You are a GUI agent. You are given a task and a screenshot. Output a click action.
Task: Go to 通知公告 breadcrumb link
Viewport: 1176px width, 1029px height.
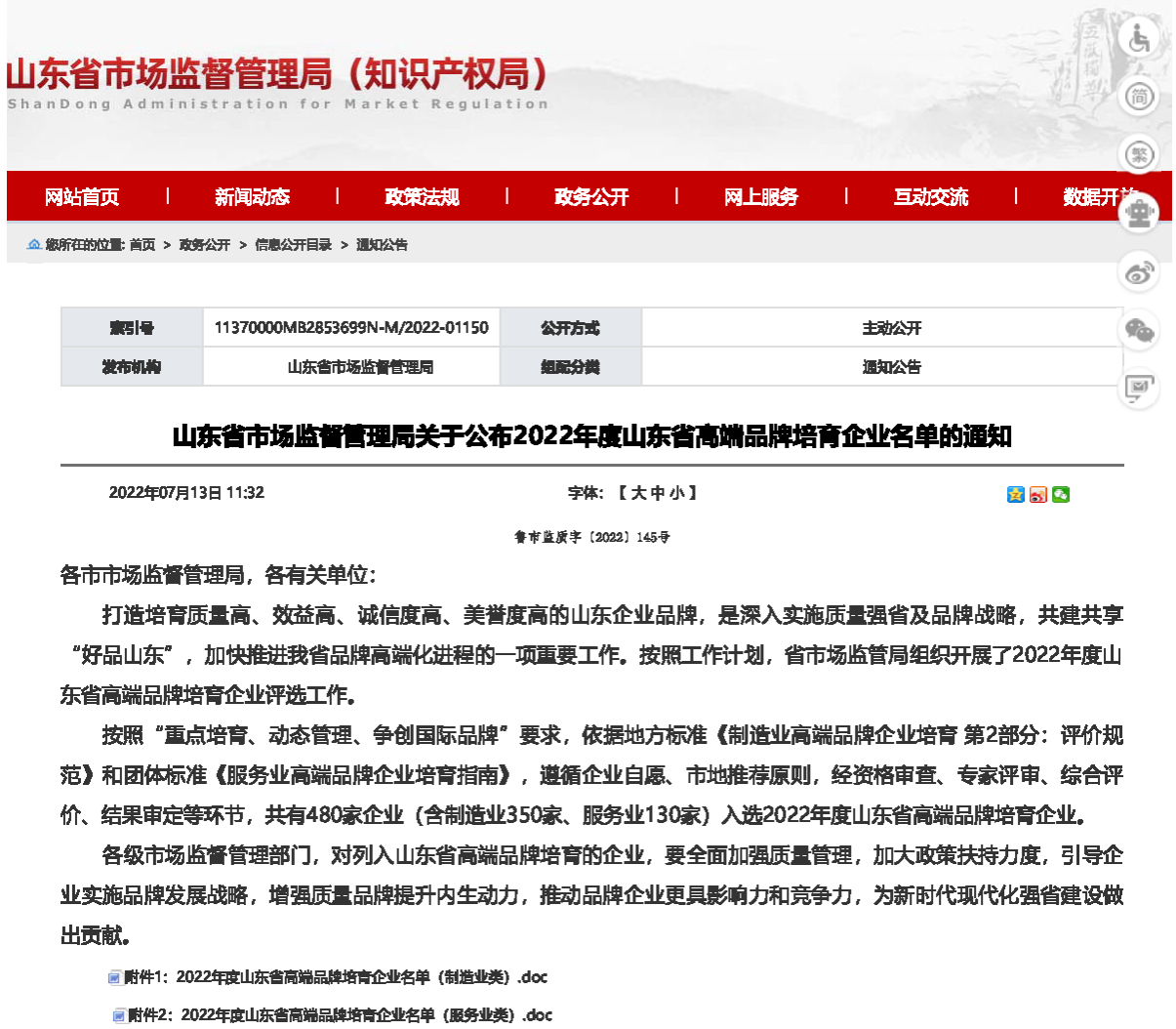[382, 245]
